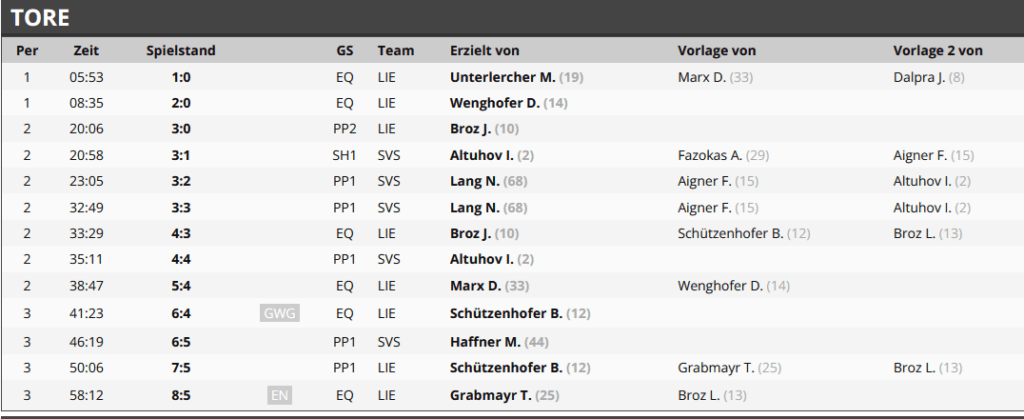Click the PP2 game situation at 20:06
Image resolution: width=1024 pixels, height=419 pixels.
344,129
